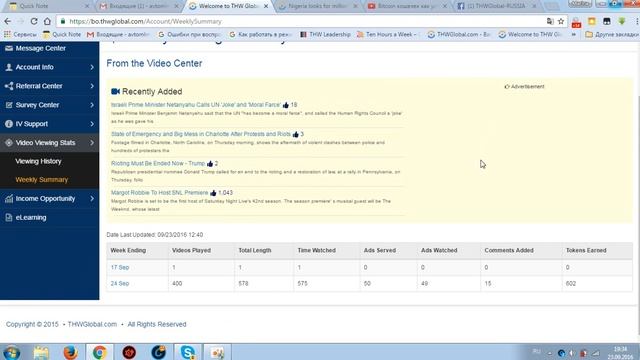
Task: Click the Income Opportunity chart icon
Action: click(9, 199)
